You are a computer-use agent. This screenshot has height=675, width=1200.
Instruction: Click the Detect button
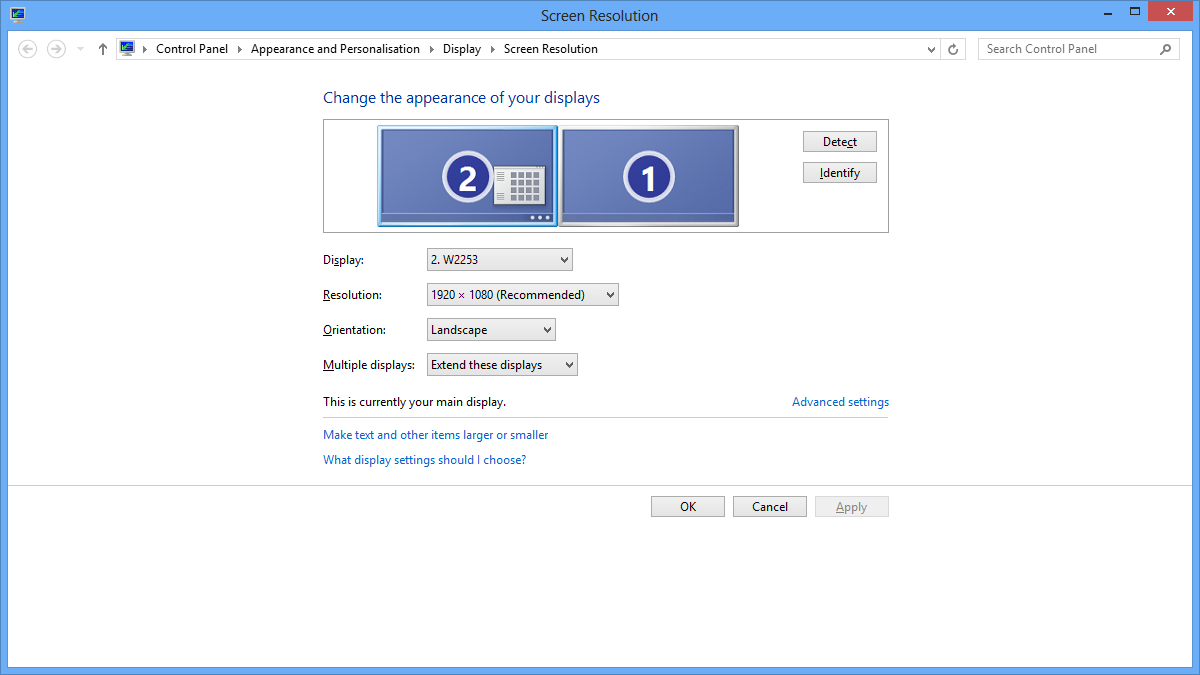tap(840, 142)
